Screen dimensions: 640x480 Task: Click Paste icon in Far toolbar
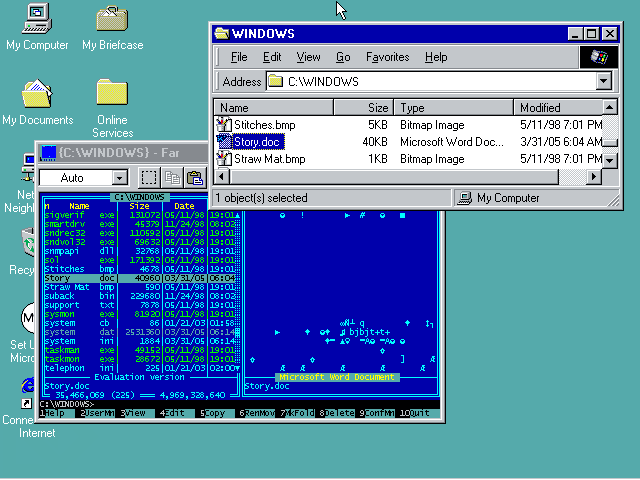(x=195, y=178)
